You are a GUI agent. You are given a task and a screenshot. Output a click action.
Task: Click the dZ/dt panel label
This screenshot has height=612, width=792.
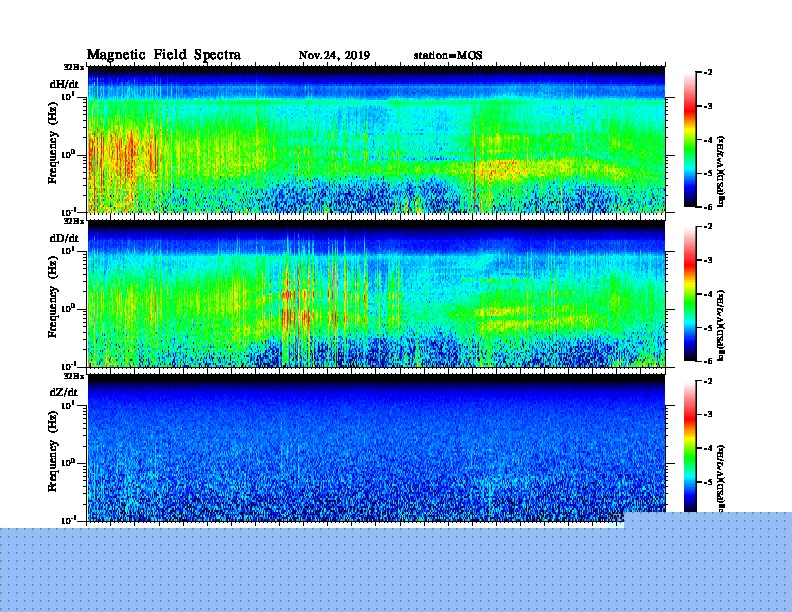click(x=64, y=392)
